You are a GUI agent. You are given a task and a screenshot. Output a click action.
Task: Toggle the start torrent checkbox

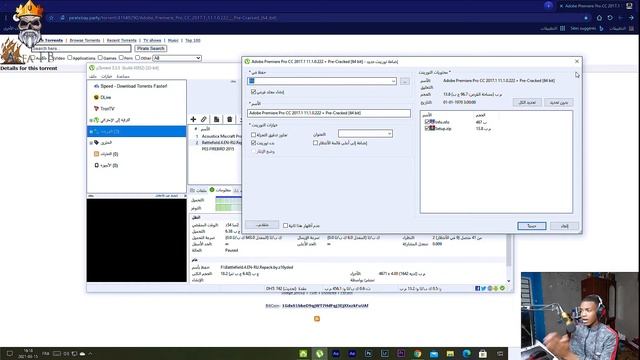pyautogui.click(x=253, y=143)
